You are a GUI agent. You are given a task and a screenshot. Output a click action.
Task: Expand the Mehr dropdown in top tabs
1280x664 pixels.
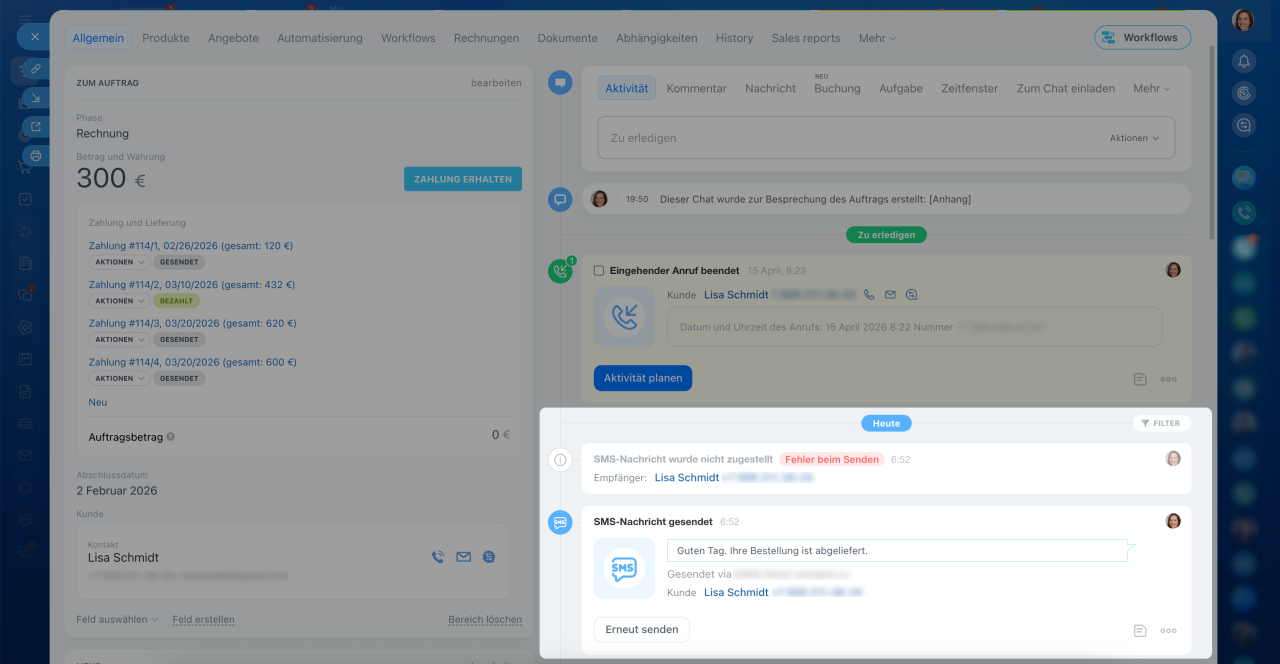pos(877,38)
